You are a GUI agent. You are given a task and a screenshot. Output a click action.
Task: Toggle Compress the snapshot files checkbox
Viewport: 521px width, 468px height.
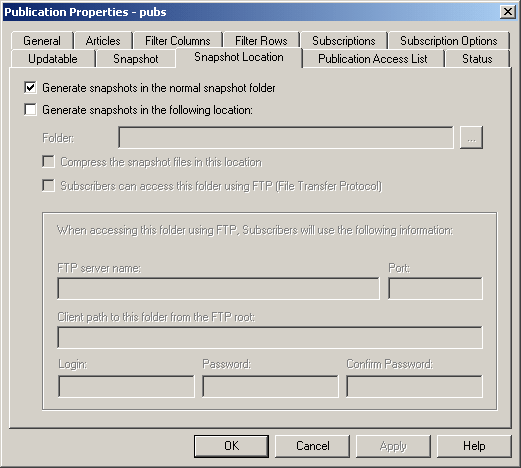point(49,162)
